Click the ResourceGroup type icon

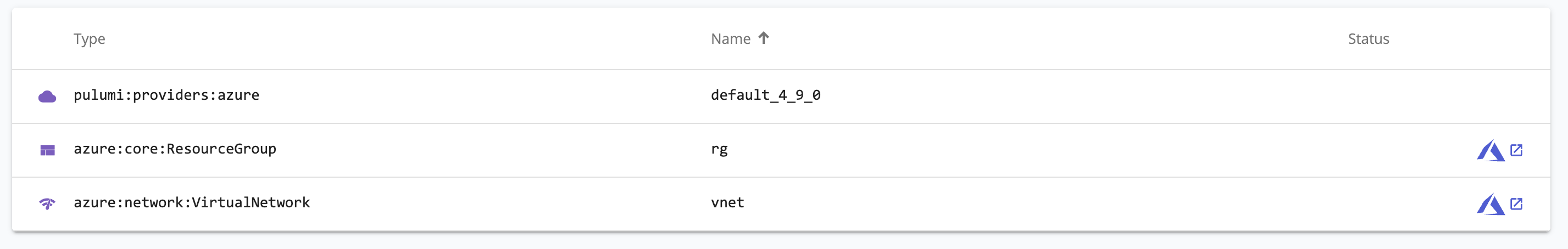(x=47, y=150)
